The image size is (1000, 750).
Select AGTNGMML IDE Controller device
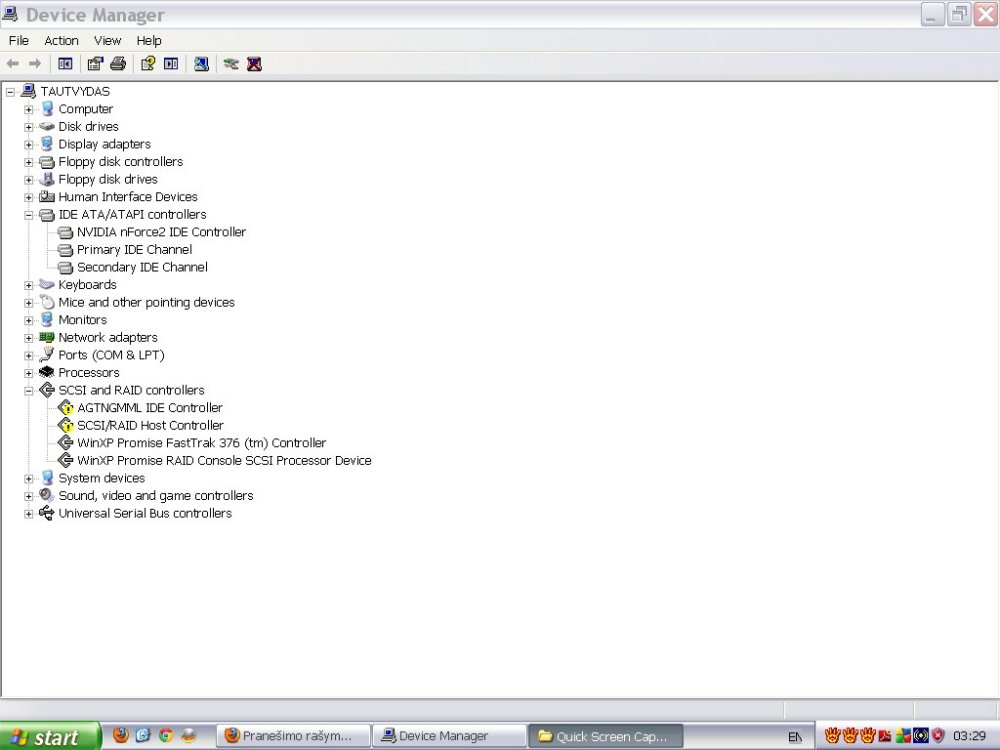(149, 408)
